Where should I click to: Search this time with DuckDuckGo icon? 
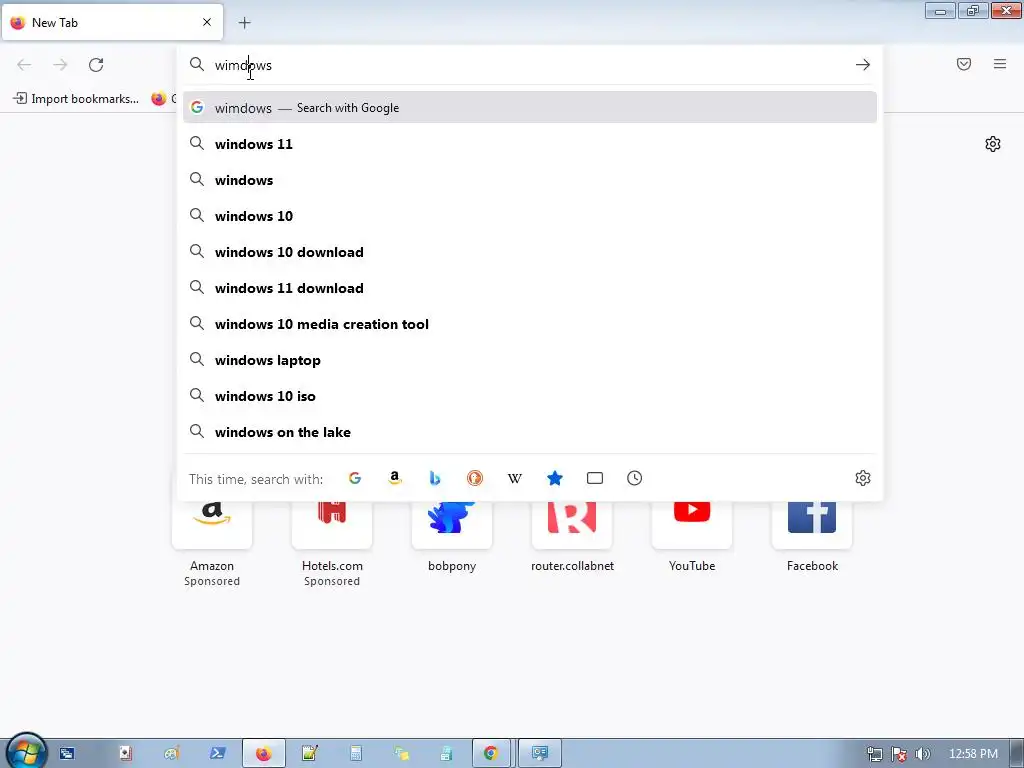click(x=475, y=478)
